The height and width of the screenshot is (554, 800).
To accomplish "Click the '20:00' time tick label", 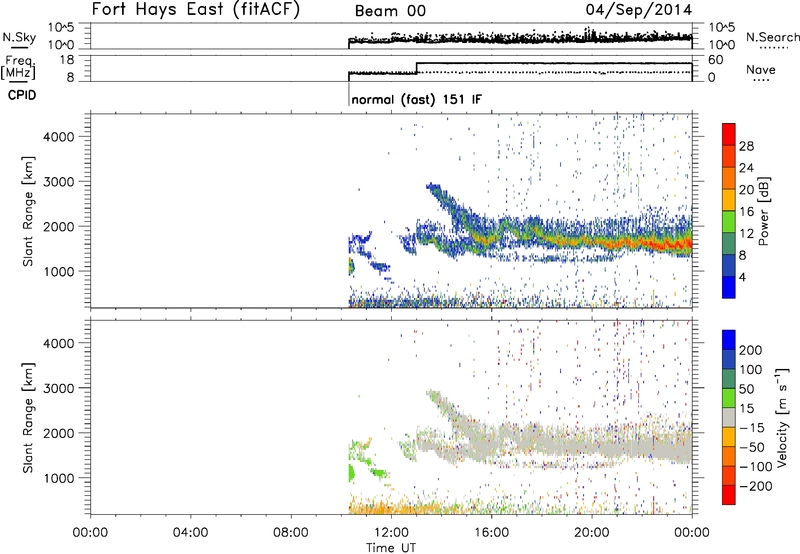I will click(x=591, y=533).
